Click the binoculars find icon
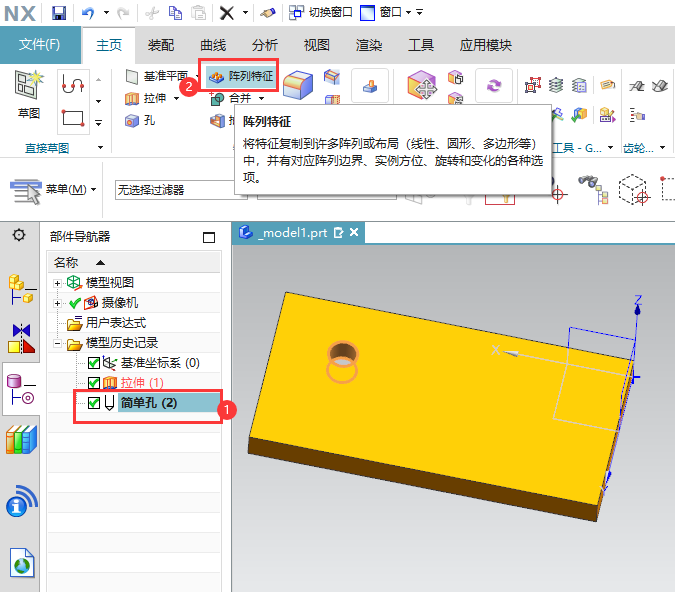Screen dimensions: 675x592 tap(593, 189)
